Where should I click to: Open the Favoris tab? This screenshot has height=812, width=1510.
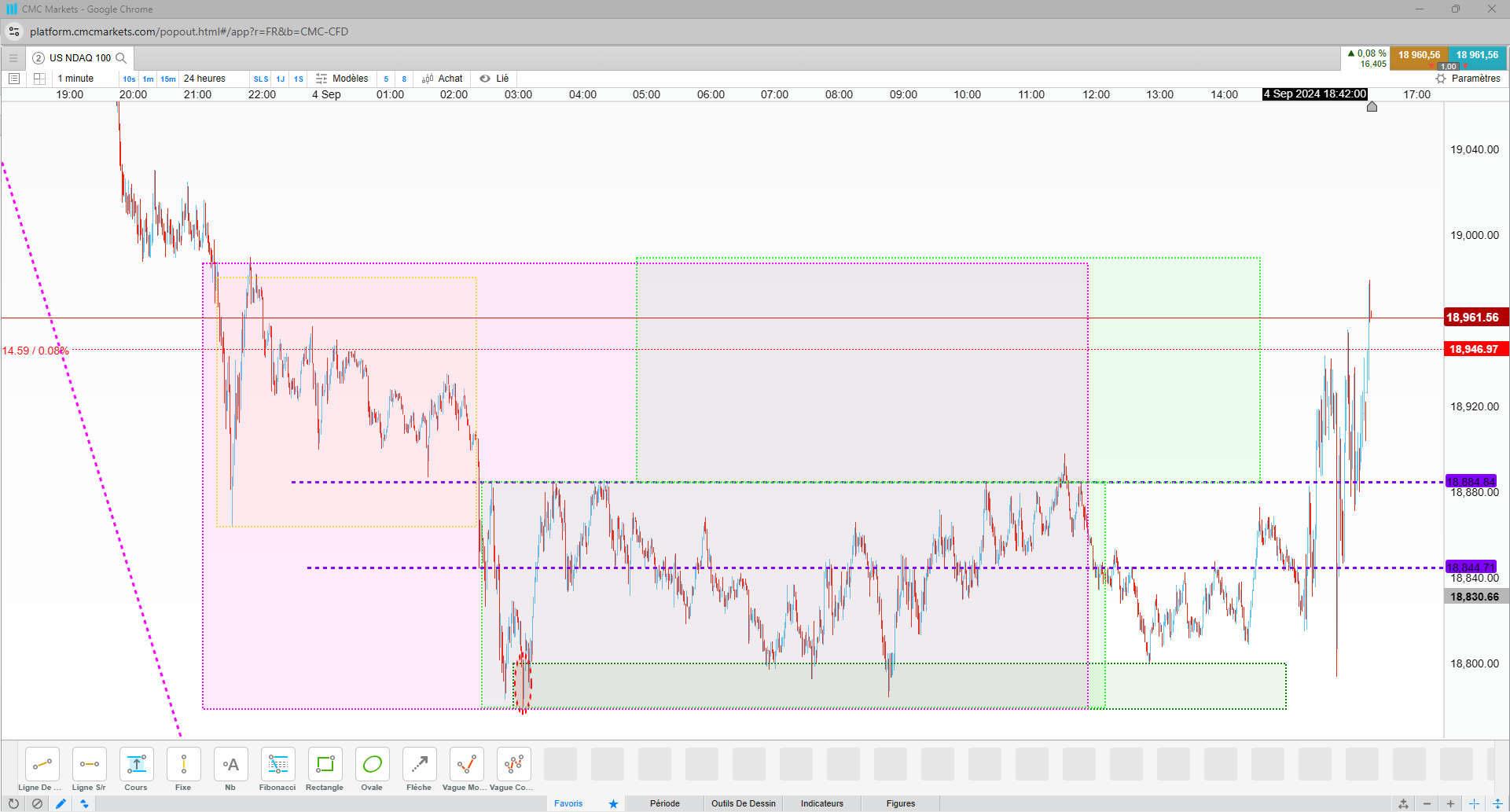tap(568, 803)
